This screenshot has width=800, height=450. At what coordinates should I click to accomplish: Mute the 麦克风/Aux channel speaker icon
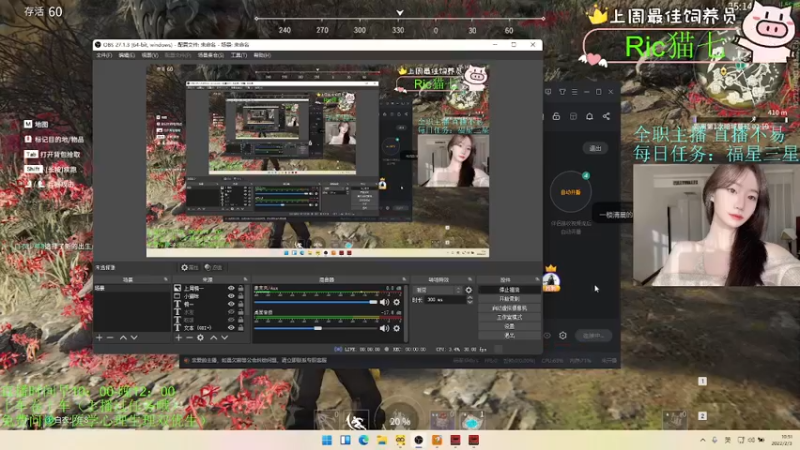tap(384, 302)
